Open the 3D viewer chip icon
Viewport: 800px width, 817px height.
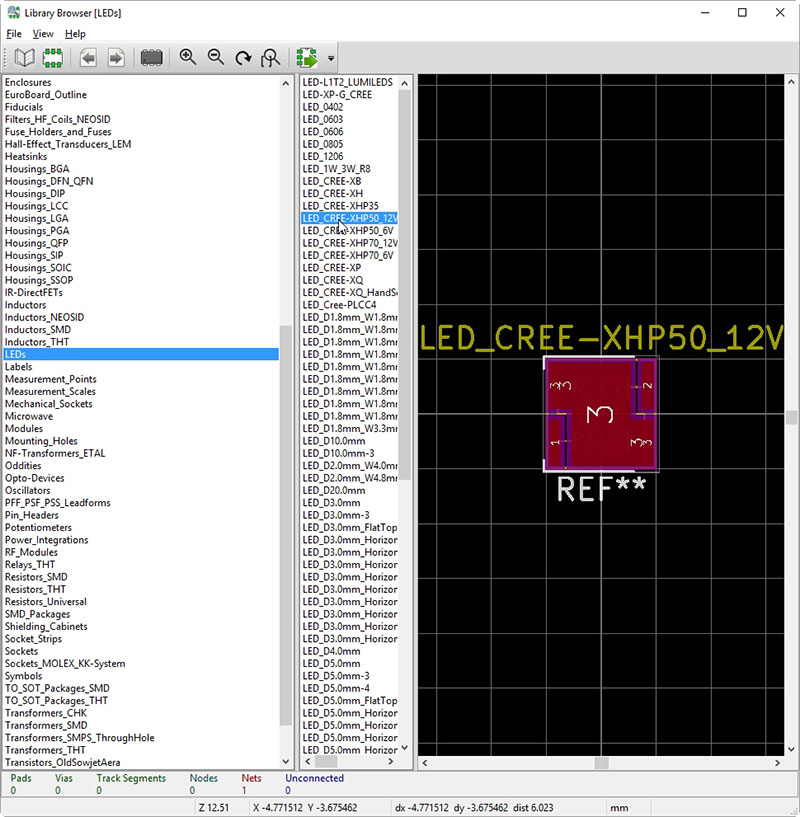click(x=152, y=58)
